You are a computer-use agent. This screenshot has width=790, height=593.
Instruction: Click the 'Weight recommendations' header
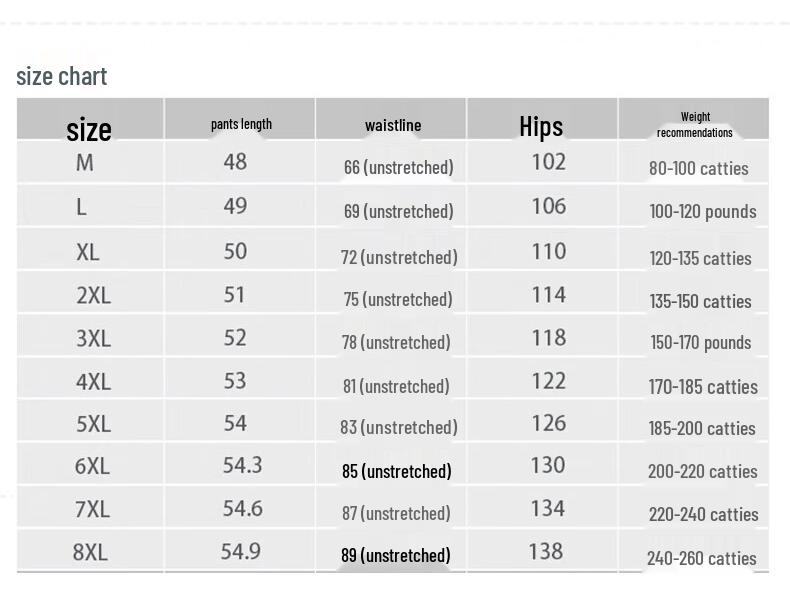coord(695,124)
